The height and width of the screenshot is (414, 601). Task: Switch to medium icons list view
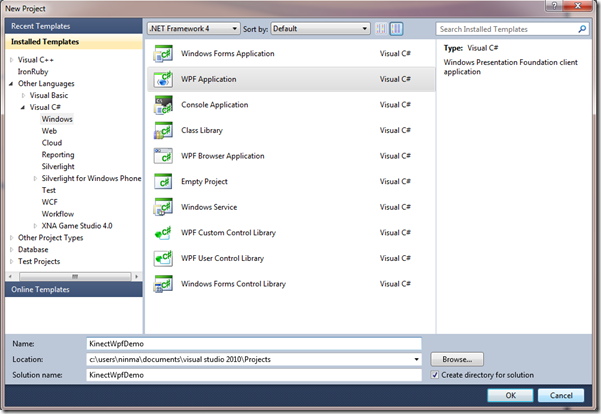point(395,29)
